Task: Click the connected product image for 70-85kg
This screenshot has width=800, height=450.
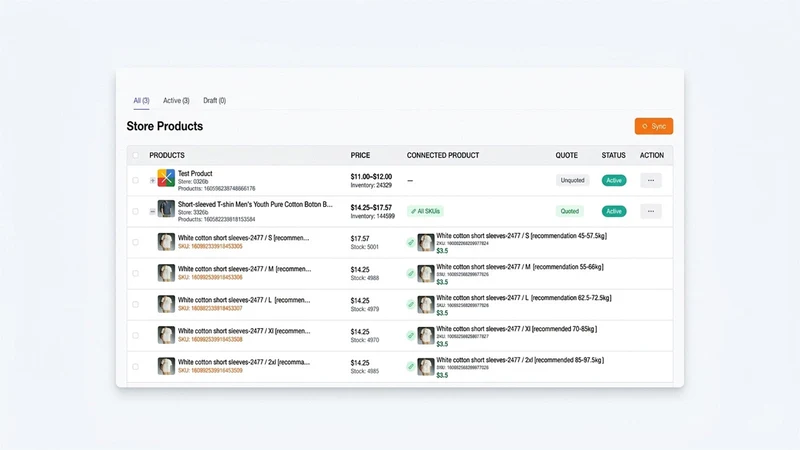Action: click(426, 336)
